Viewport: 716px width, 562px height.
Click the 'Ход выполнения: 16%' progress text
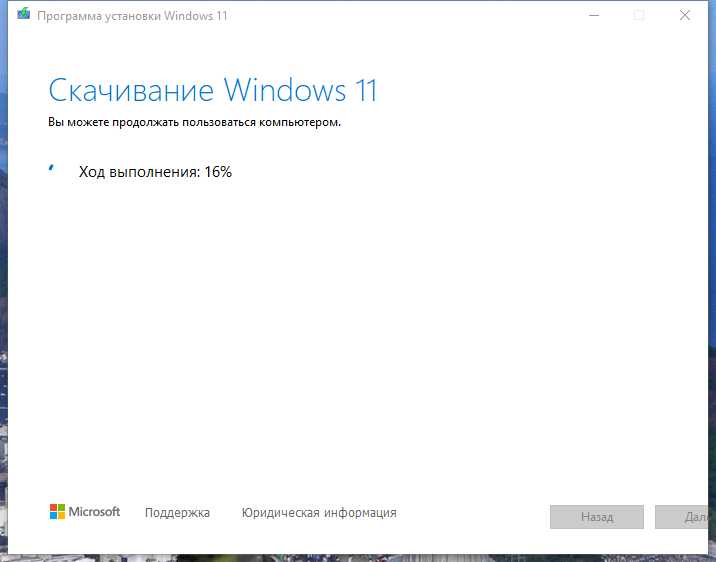point(155,172)
